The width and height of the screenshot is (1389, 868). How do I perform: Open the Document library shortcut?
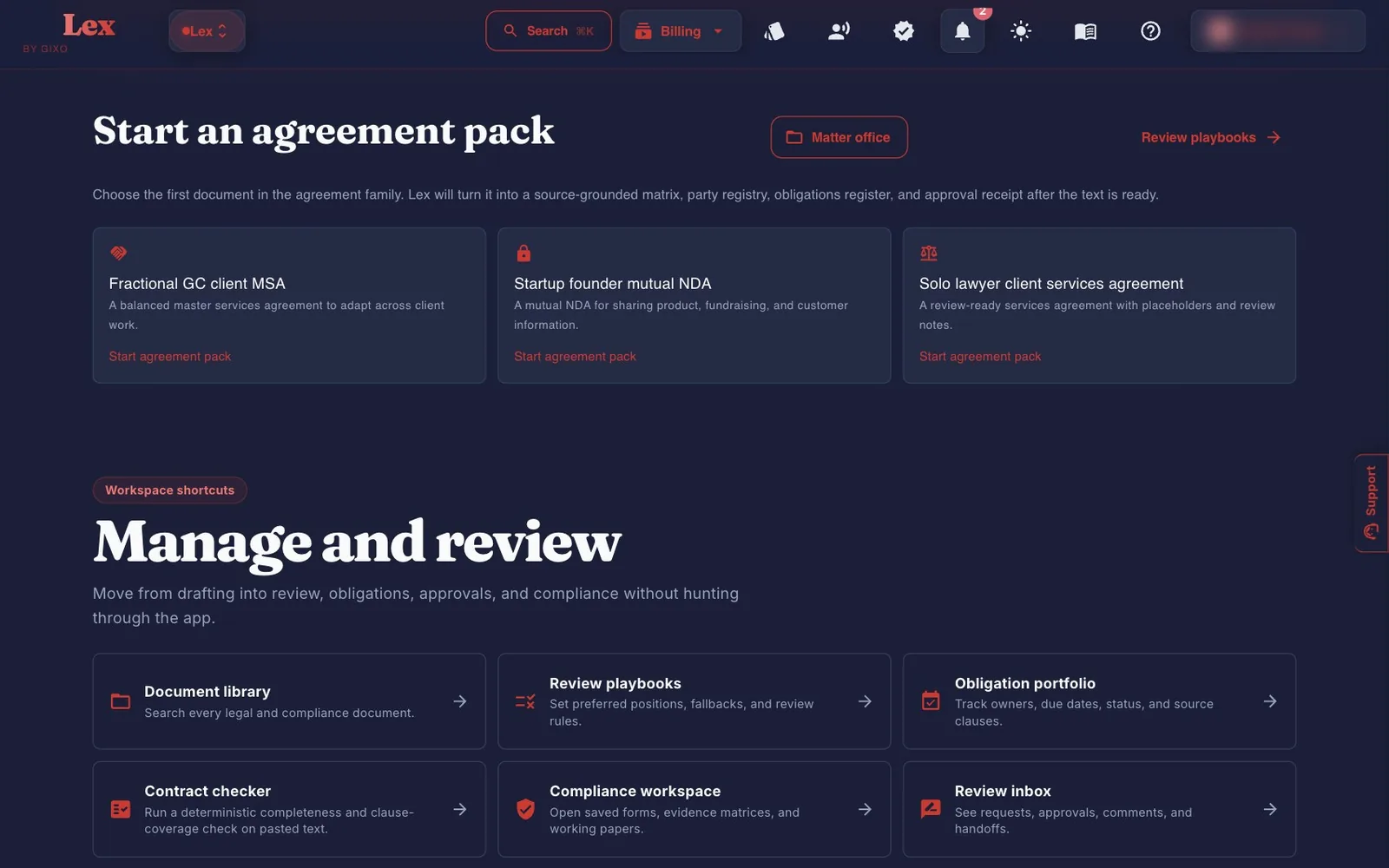[x=289, y=701]
